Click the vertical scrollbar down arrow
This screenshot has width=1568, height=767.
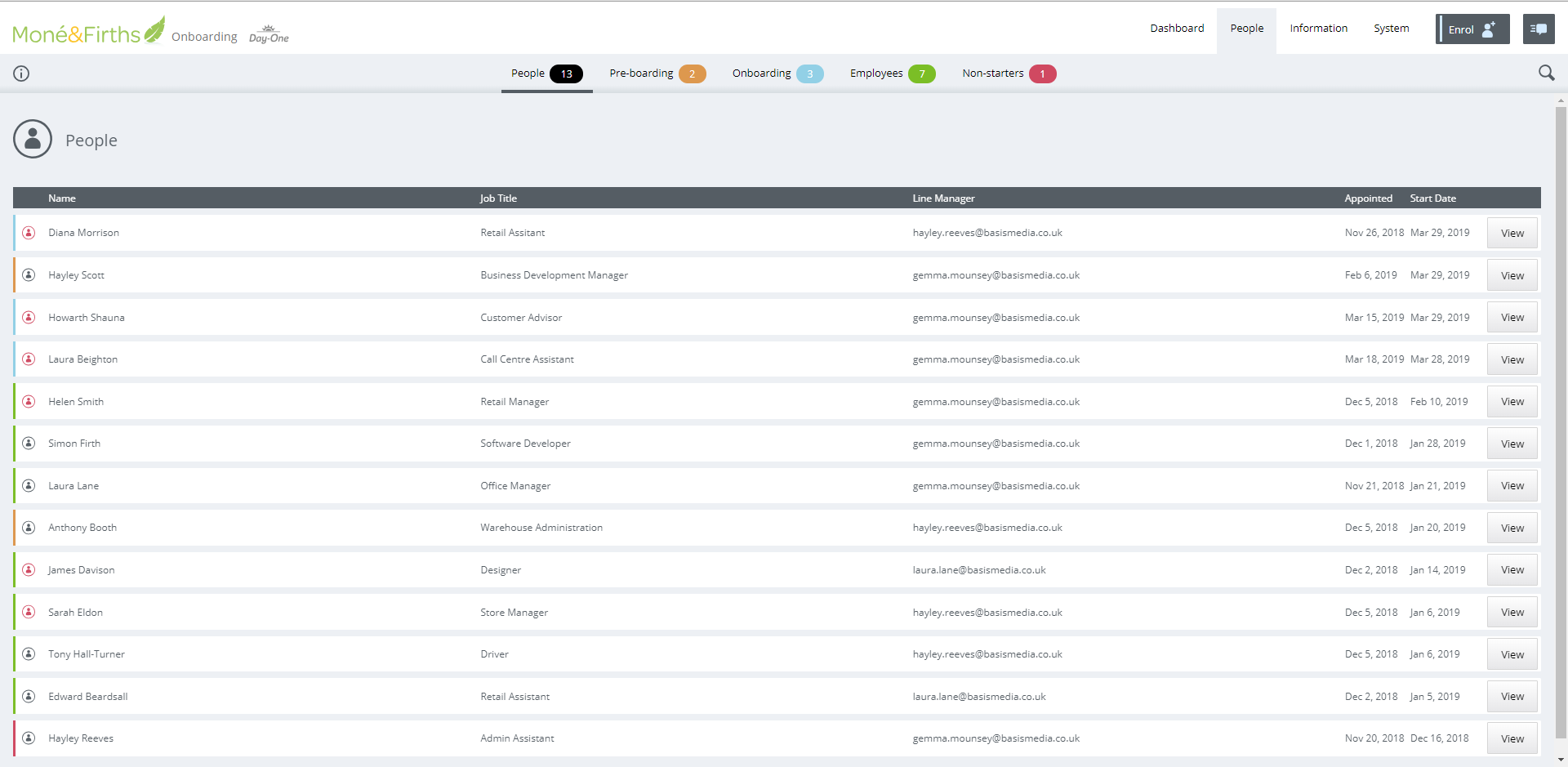[x=1561, y=760]
